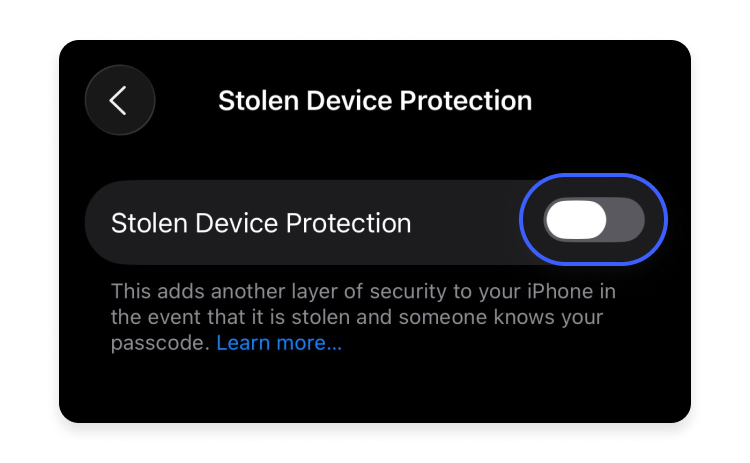Click the description text about iPhone security
This screenshot has width=750, height=463.
pyautogui.click(x=364, y=317)
